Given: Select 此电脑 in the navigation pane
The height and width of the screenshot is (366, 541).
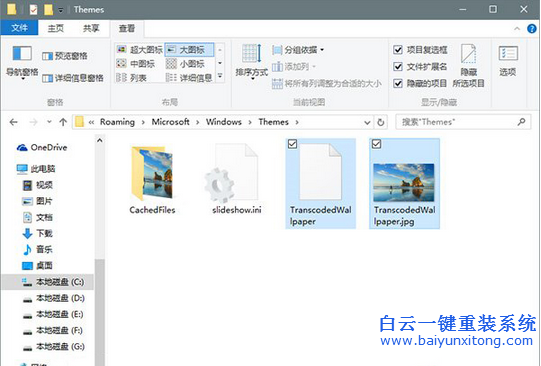Looking at the screenshot, I should 36,169.
